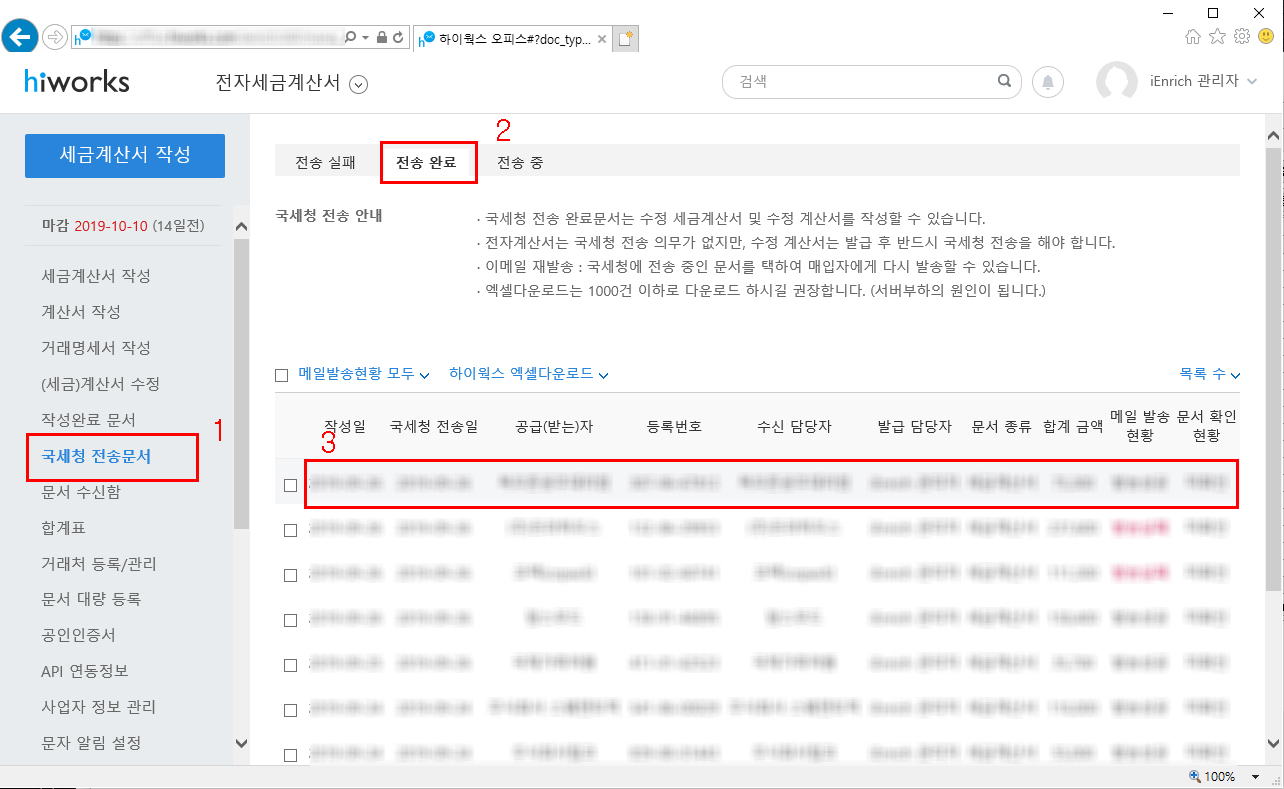This screenshot has width=1284, height=789.
Task: Open 문서 수신함 in the sidebar
Action: (81, 492)
